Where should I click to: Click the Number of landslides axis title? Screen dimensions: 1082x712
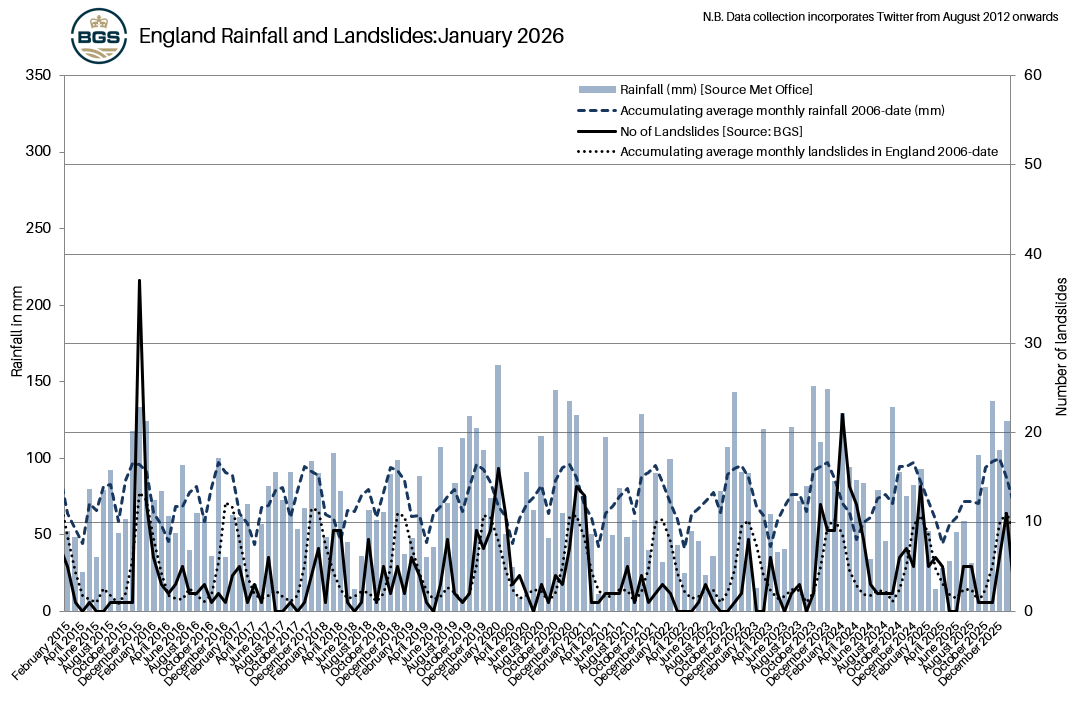(1063, 343)
